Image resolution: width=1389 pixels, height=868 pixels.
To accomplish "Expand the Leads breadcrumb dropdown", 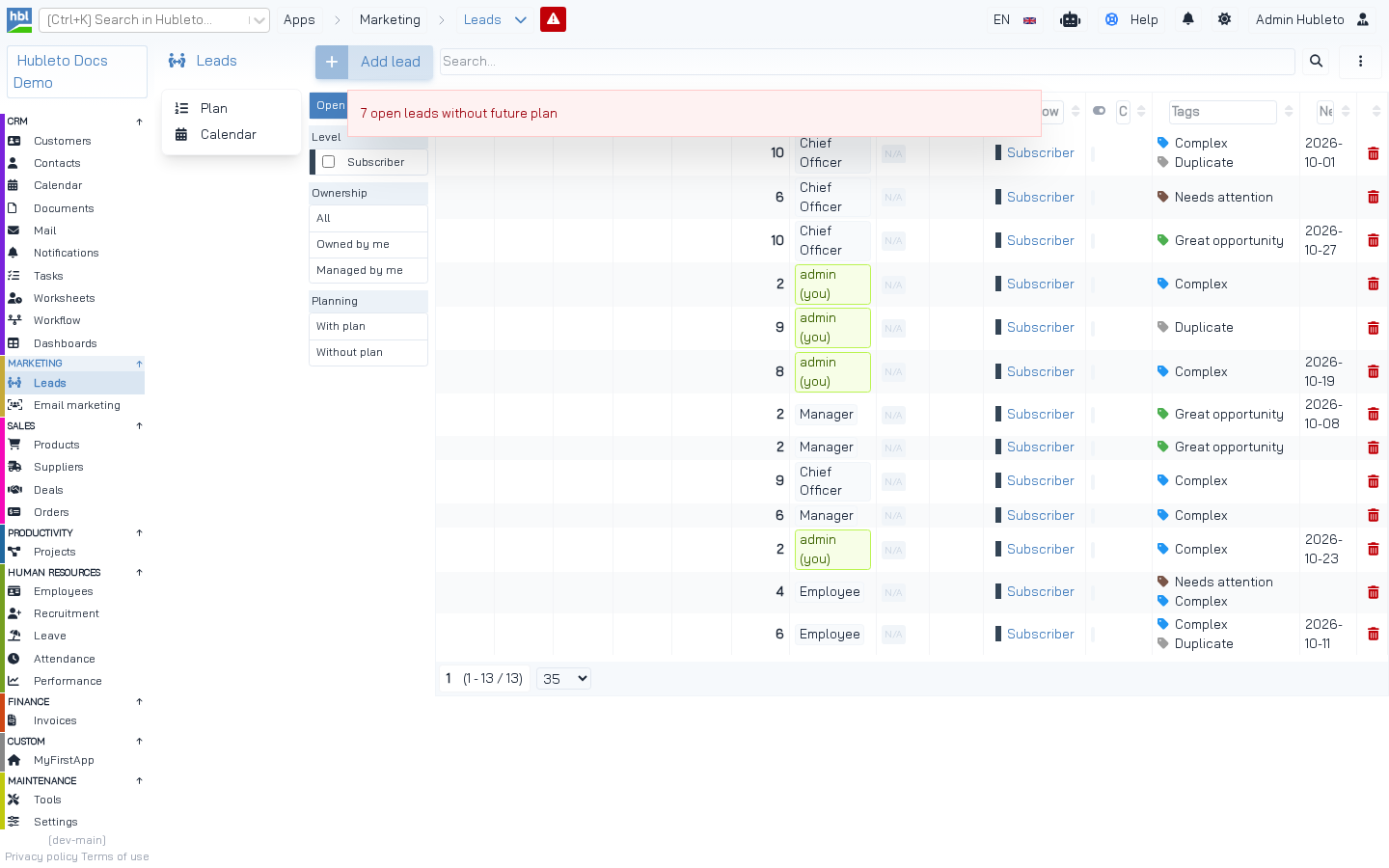I will (x=521, y=19).
